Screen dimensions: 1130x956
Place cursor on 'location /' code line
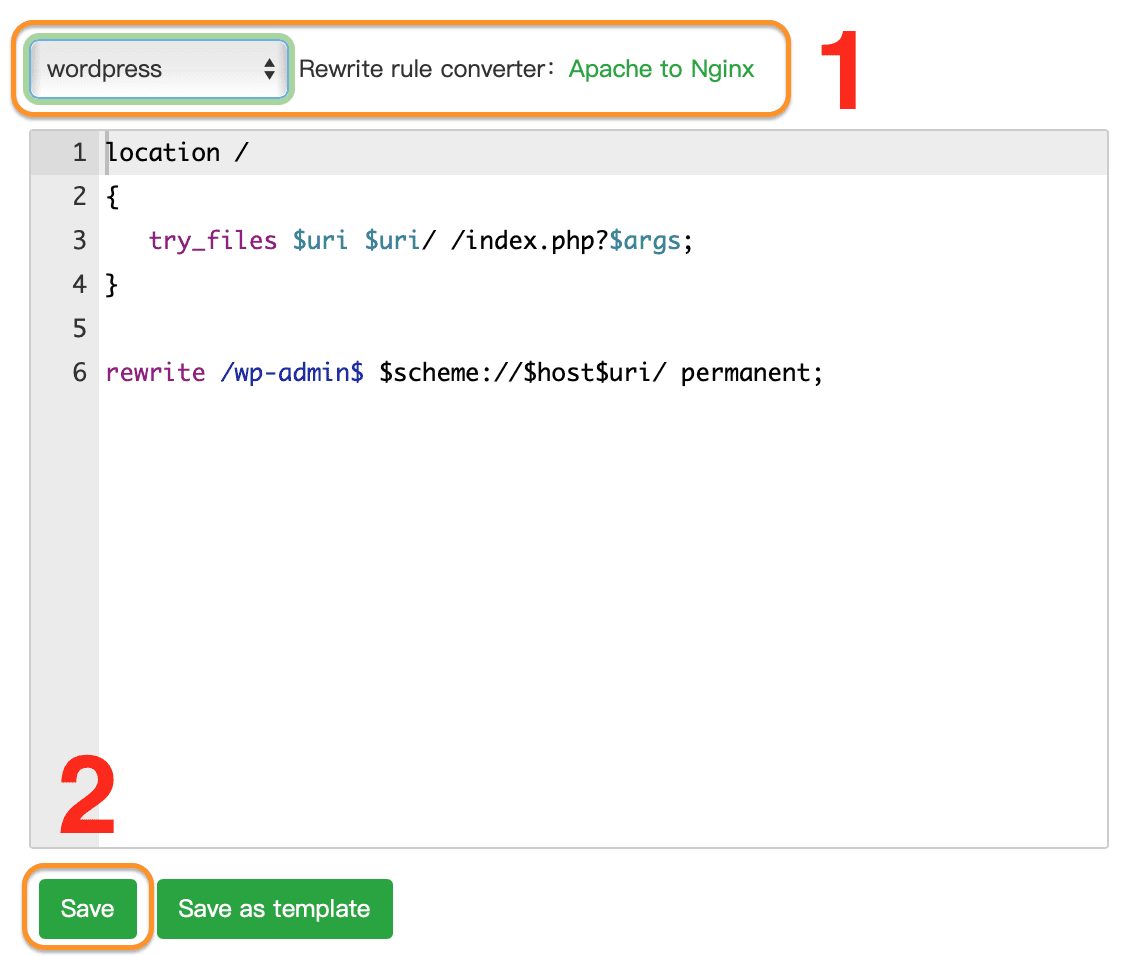[177, 153]
